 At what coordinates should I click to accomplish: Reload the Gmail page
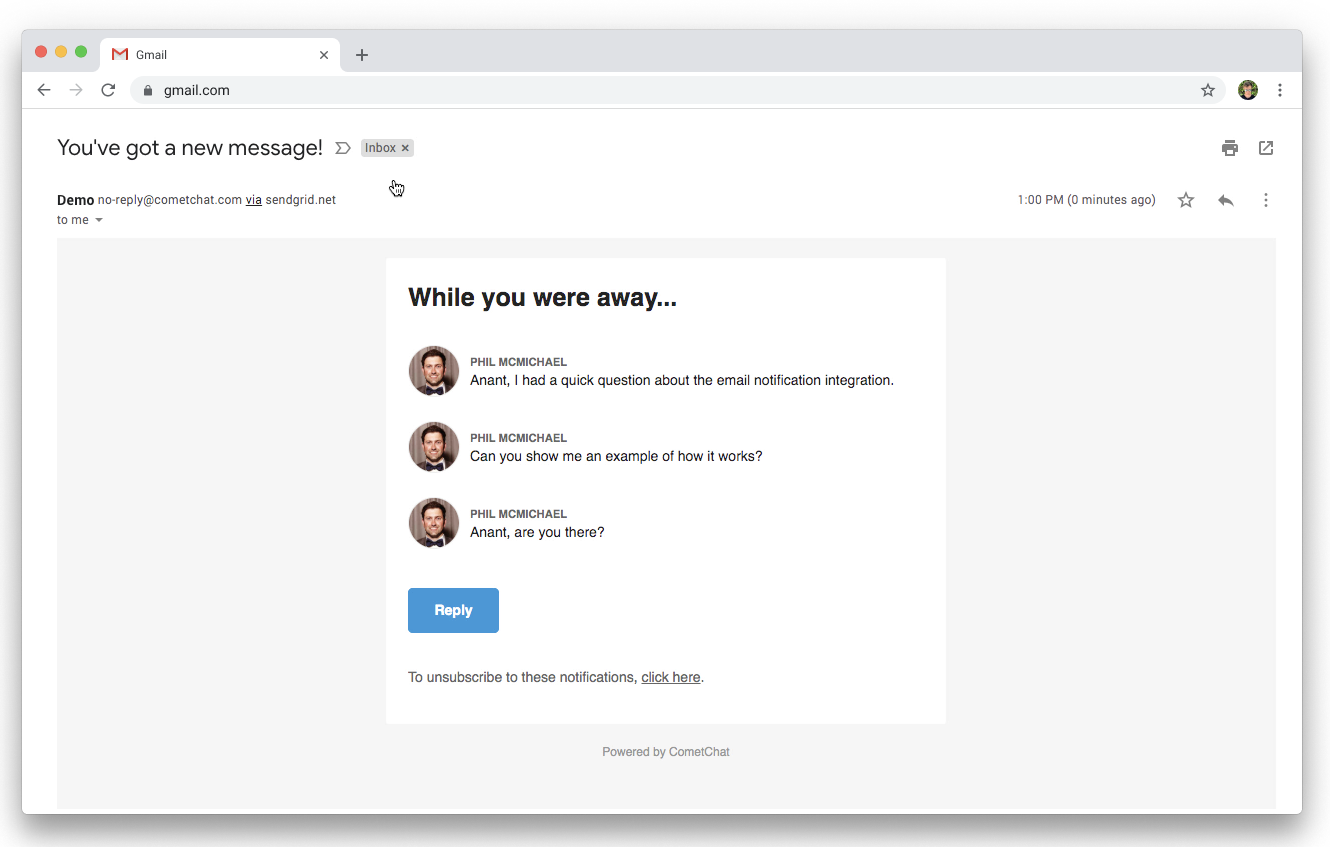(108, 90)
